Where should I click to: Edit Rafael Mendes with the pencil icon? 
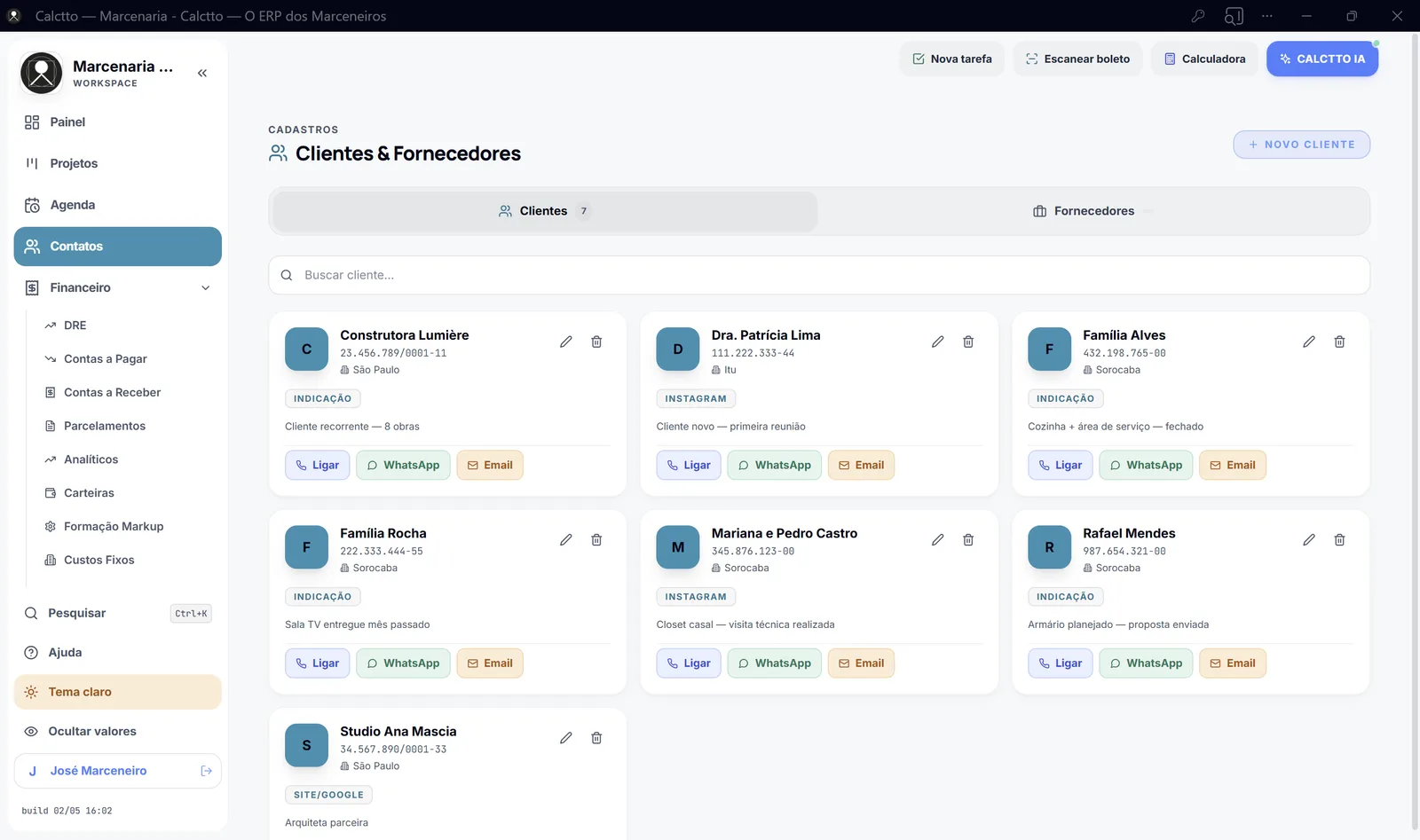(1308, 539)
